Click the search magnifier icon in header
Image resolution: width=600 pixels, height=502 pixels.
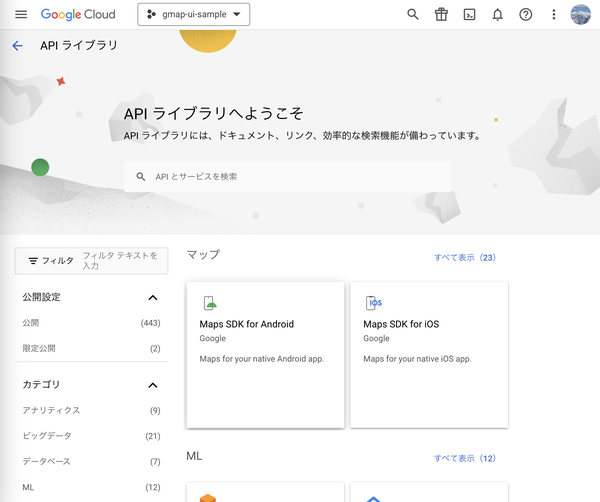pyautogui.click(x=412, y=15)
